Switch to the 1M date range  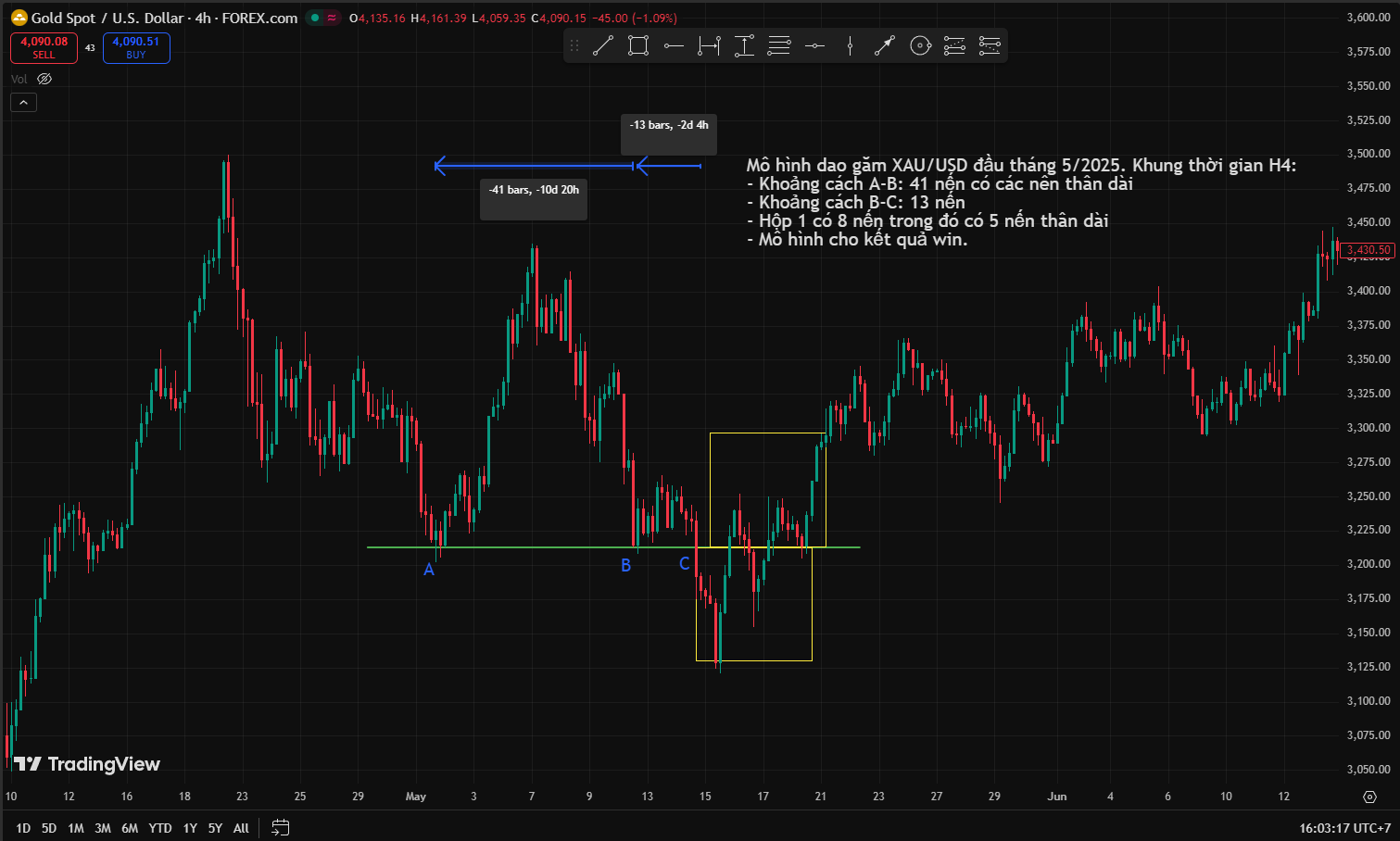(x=76, y=828)
